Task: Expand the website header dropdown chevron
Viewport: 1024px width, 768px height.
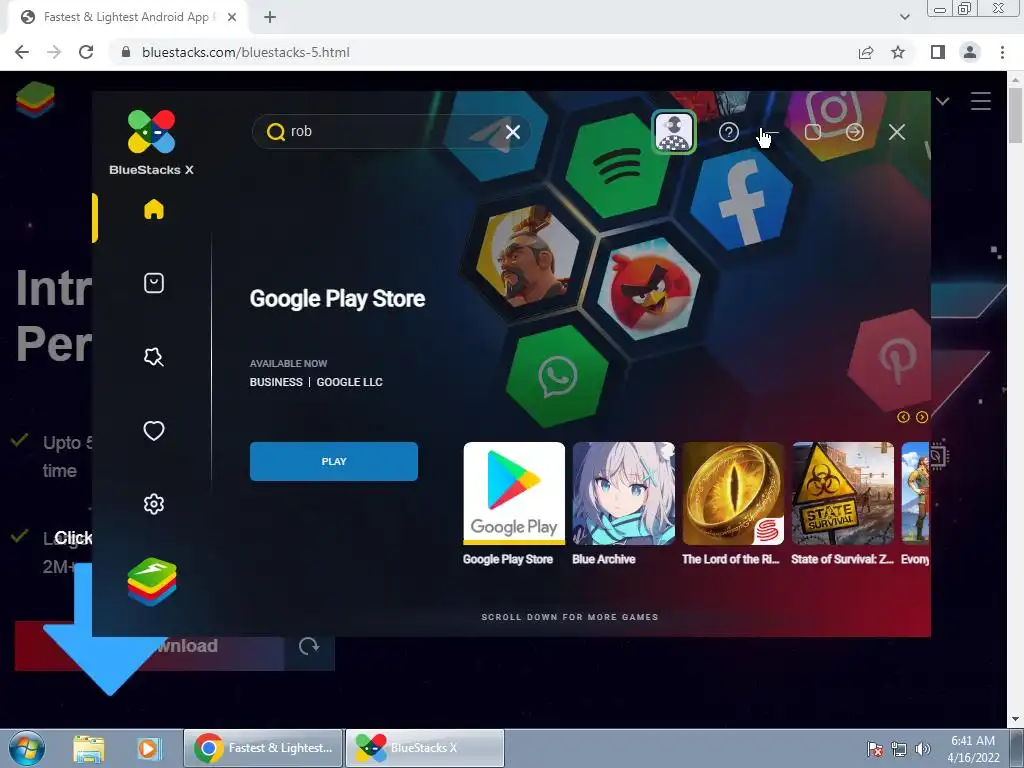Action: tap(942, 101)
